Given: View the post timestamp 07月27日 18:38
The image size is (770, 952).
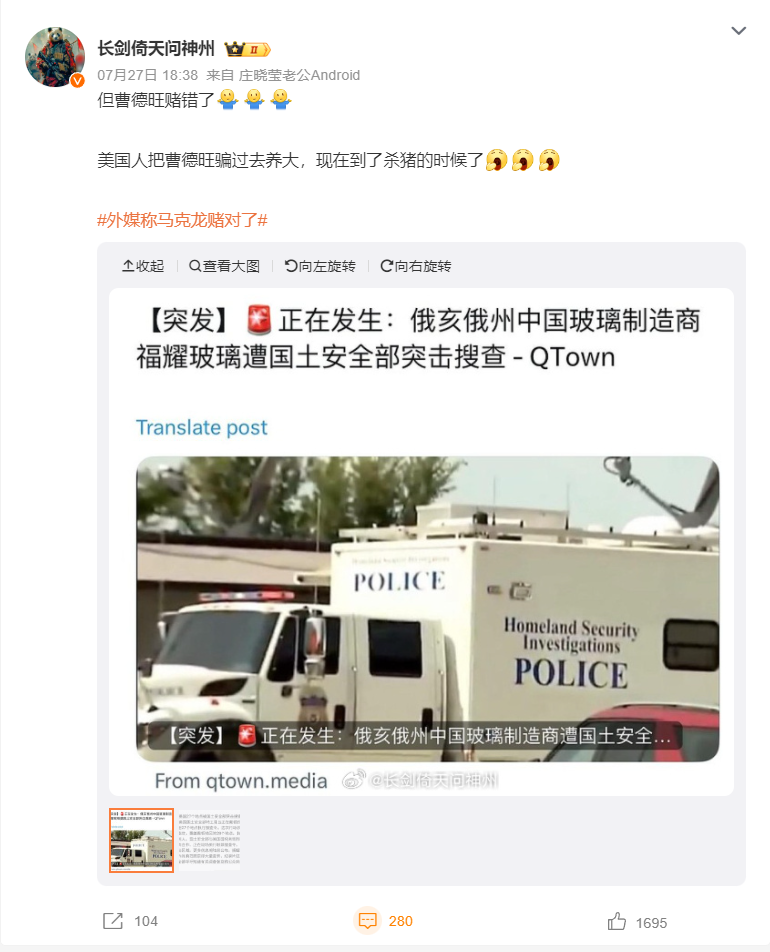Looking at the screenshot, I should (148, 75).
